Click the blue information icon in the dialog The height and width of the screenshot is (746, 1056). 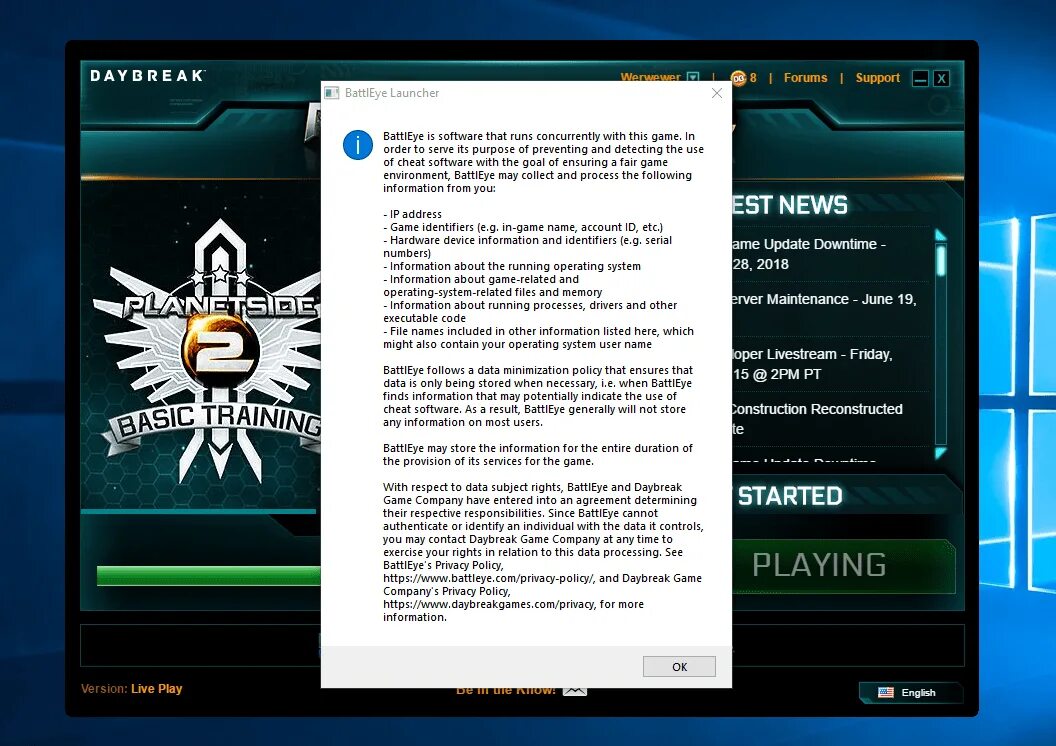(358, 145)
